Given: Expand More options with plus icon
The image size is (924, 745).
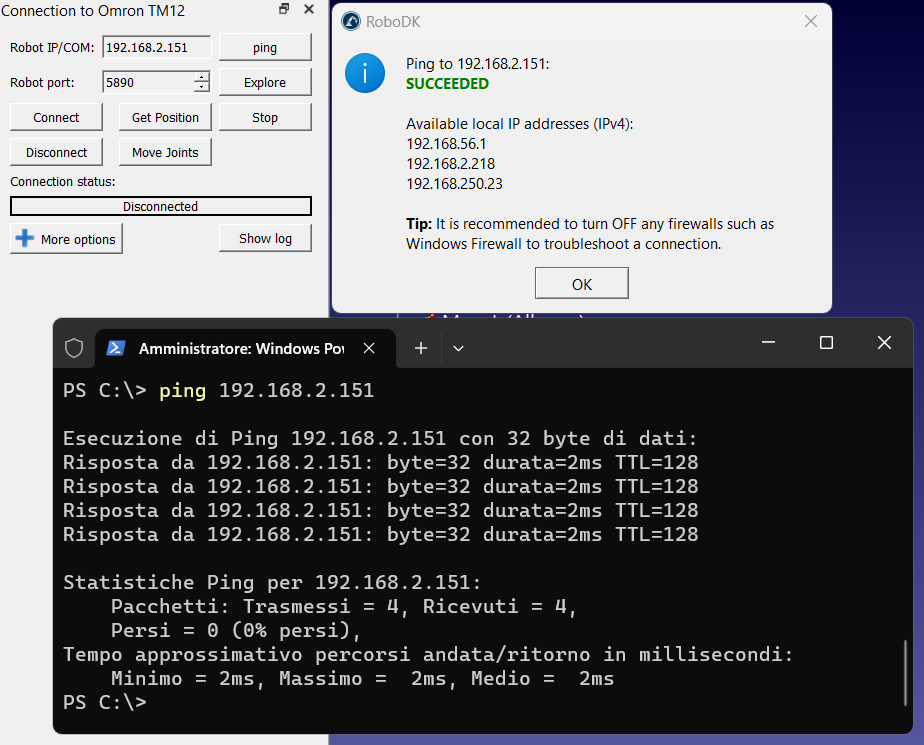Looking at the screenshot, I should pos(66,239).
